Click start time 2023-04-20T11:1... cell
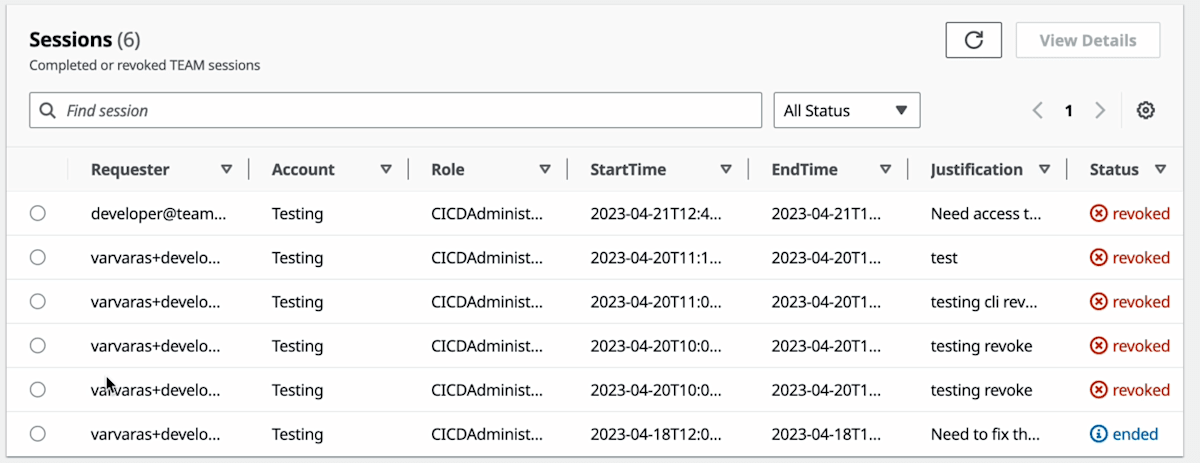Screen dimensions: 1200x463 click(656, 257)
